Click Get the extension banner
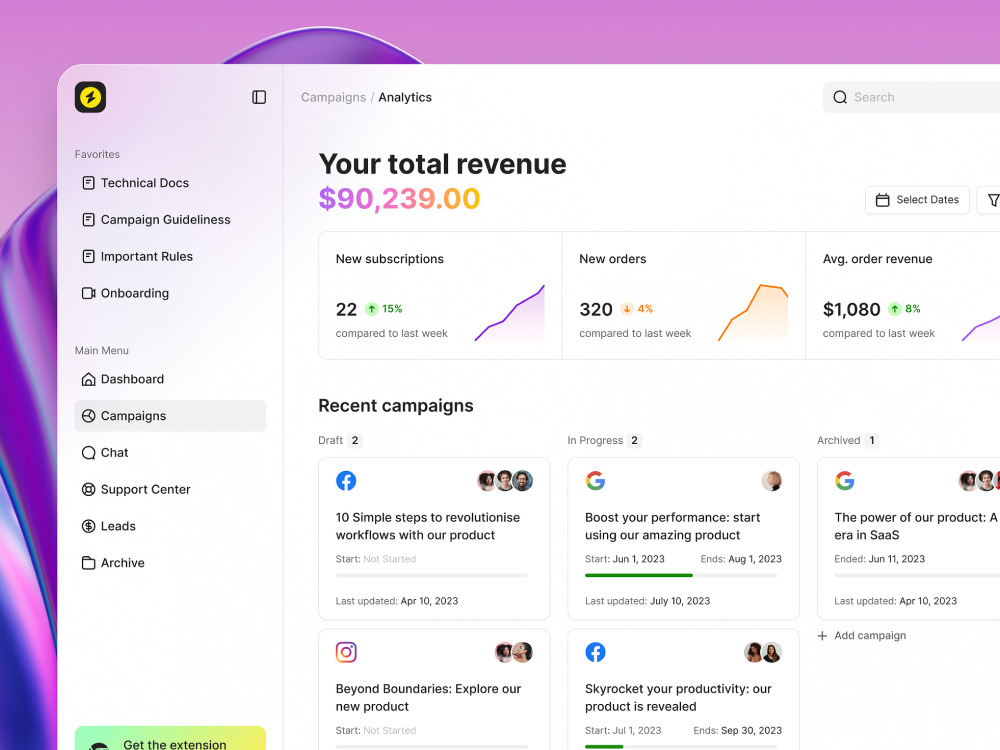The width and height of the screenshot is (1000, 750). point(170,739)
